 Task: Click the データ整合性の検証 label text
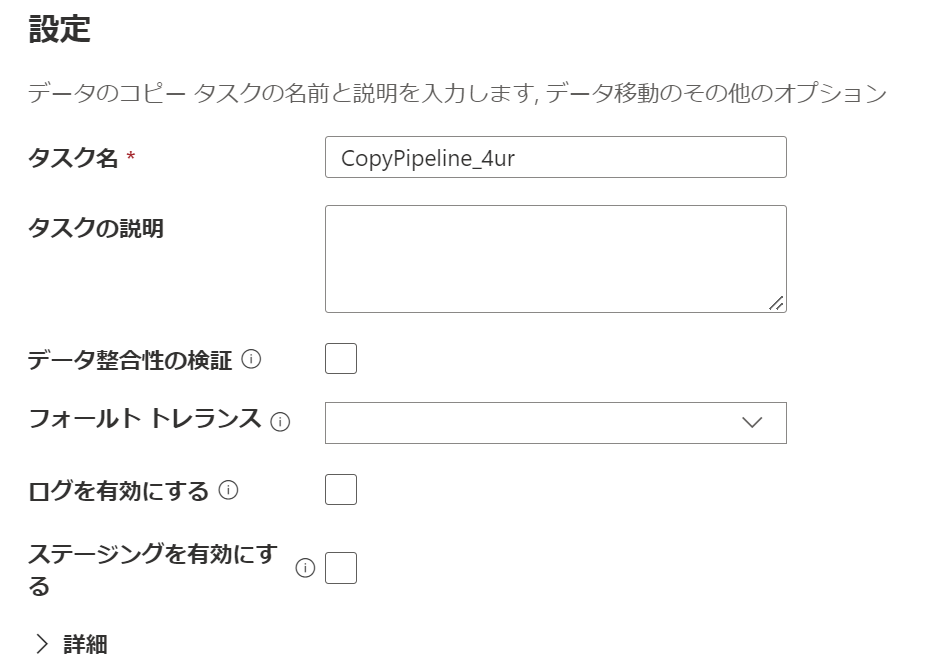(x=130, y=360)
